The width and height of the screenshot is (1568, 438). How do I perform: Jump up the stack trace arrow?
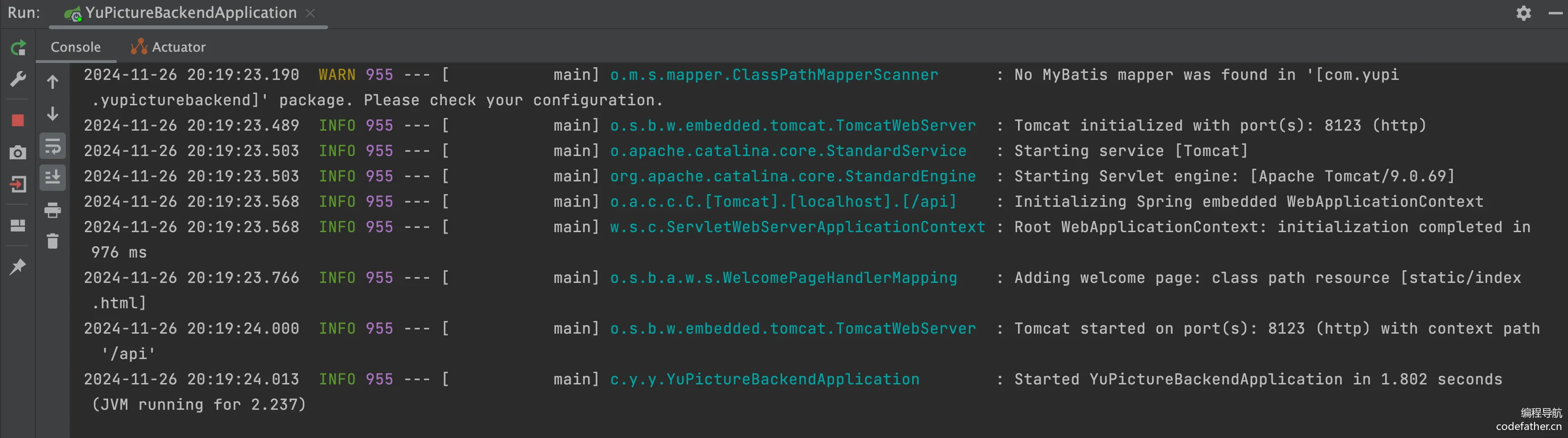pos(53,81)
